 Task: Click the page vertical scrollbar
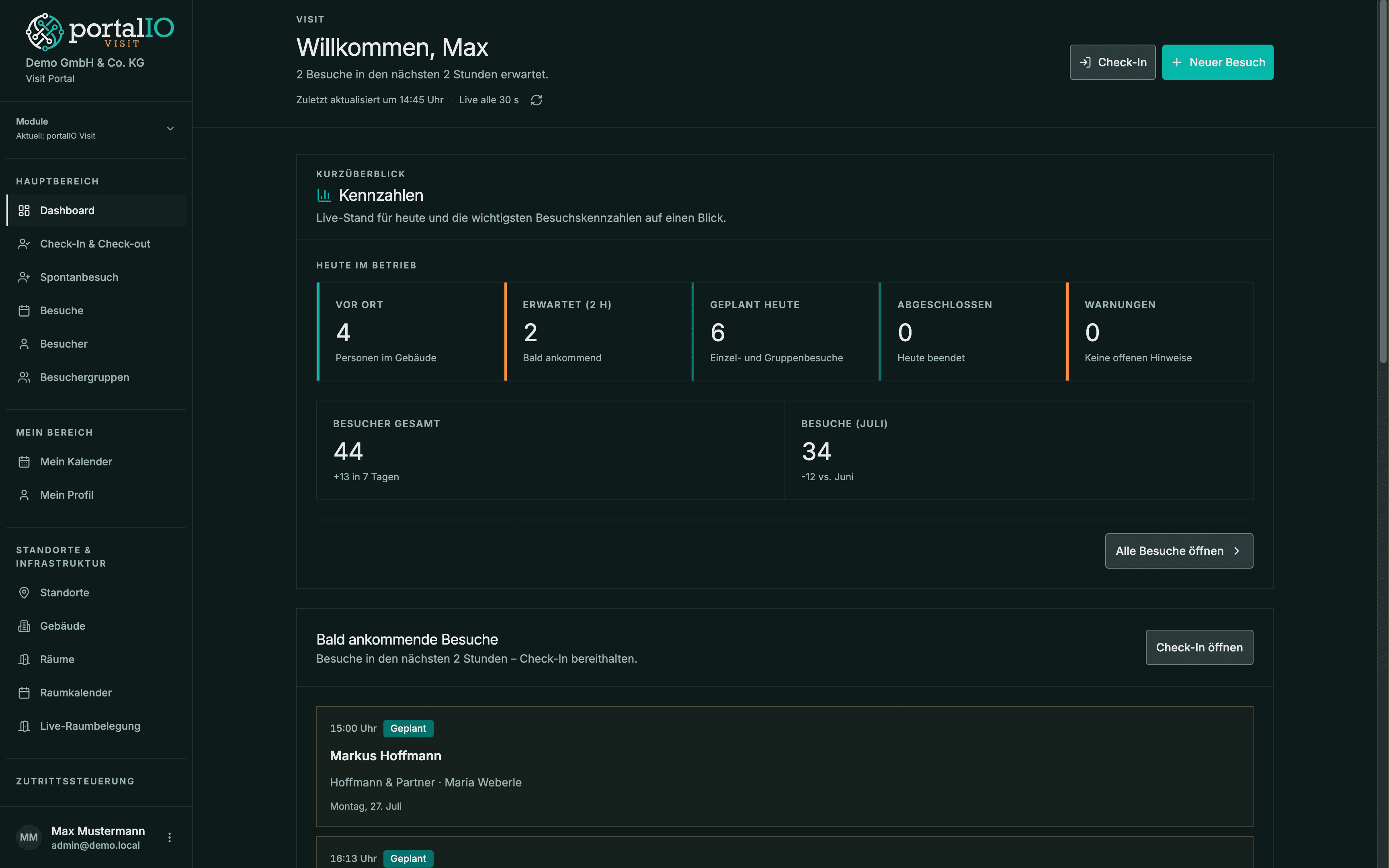click(1383, 181)
